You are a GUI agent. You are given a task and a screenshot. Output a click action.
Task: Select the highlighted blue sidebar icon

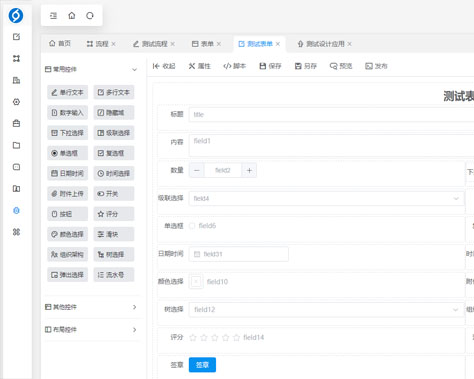[x=16, y=210]
